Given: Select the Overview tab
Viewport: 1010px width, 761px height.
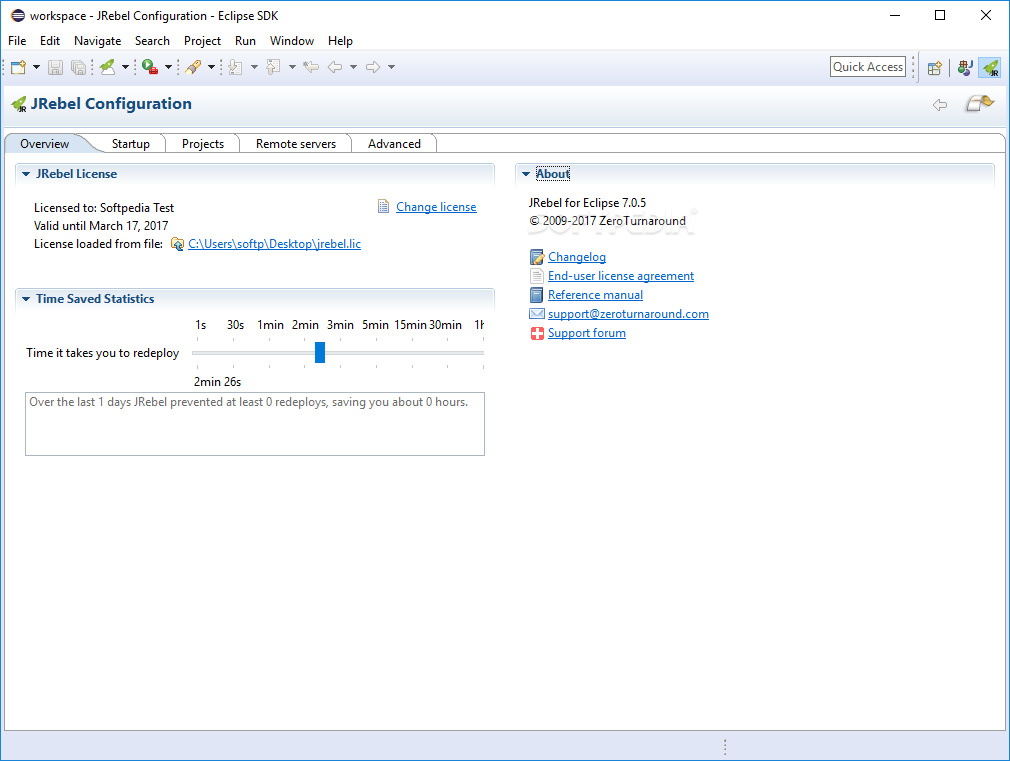Looking at the screenshot, I should point(44,144).
